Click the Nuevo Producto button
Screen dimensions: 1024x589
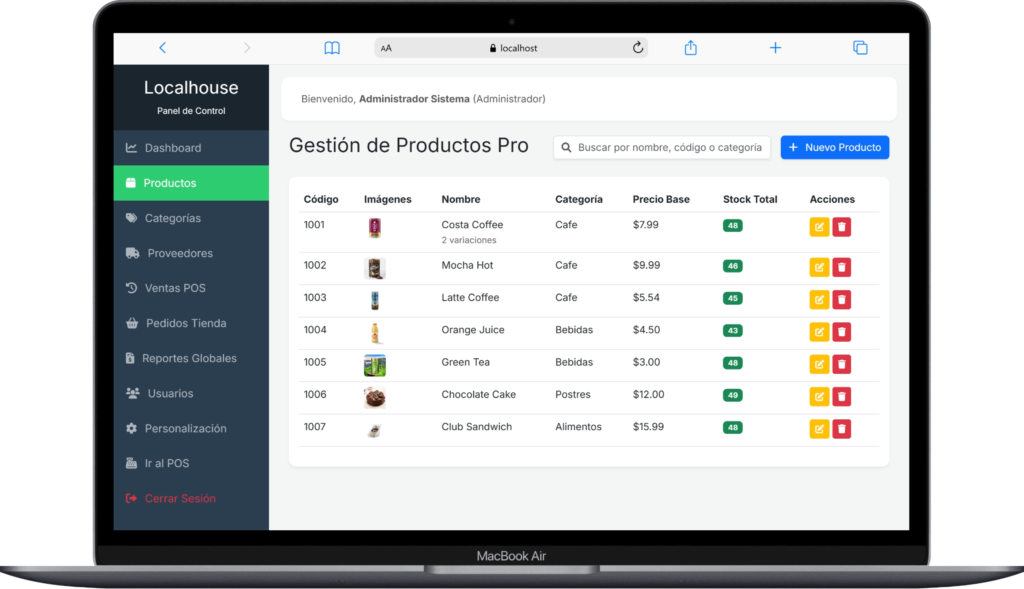(834, 147)
